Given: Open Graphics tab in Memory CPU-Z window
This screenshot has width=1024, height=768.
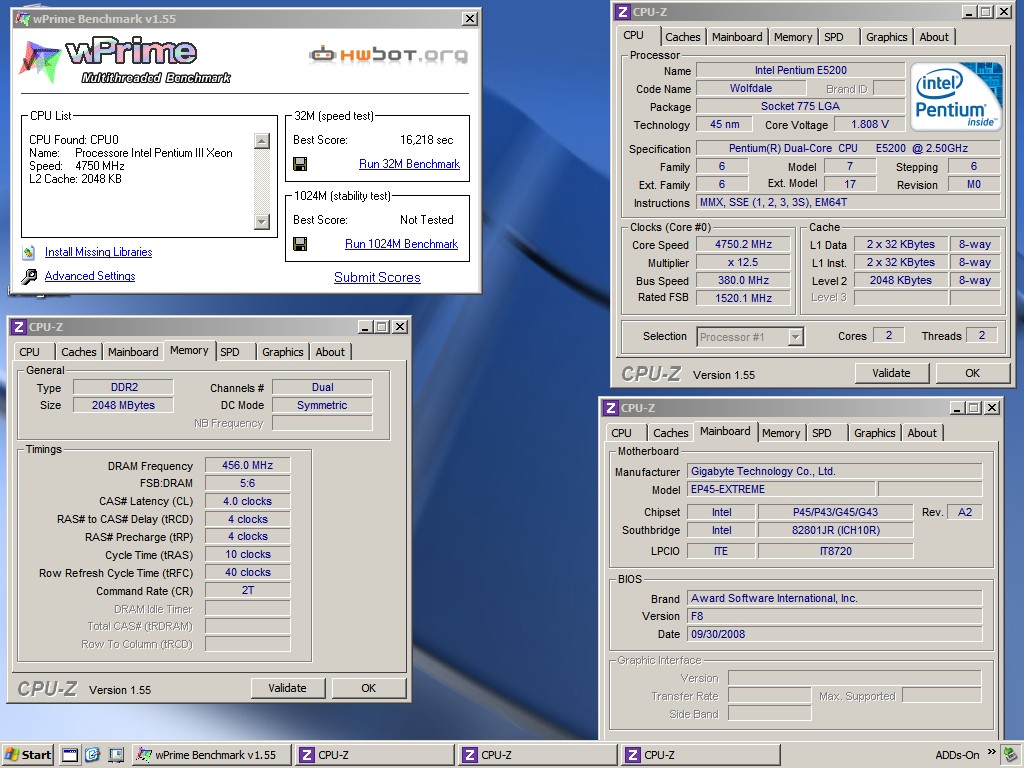Looking at the screenshot, I should click(283, 352).
